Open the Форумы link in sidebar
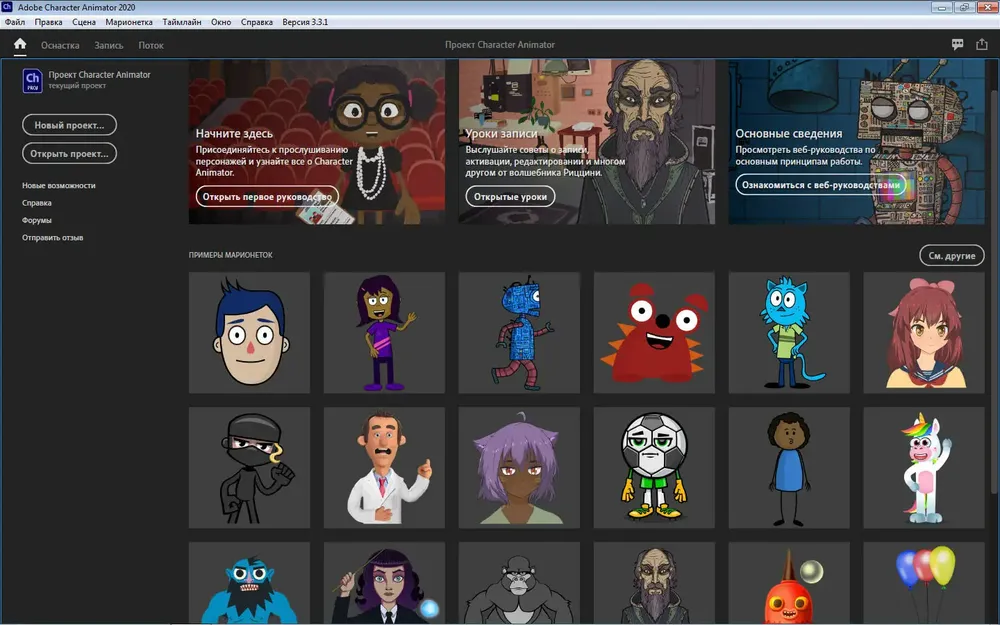Image resolution: width=1000 pixels, height=625 pixels. click(x=37, y=220)
